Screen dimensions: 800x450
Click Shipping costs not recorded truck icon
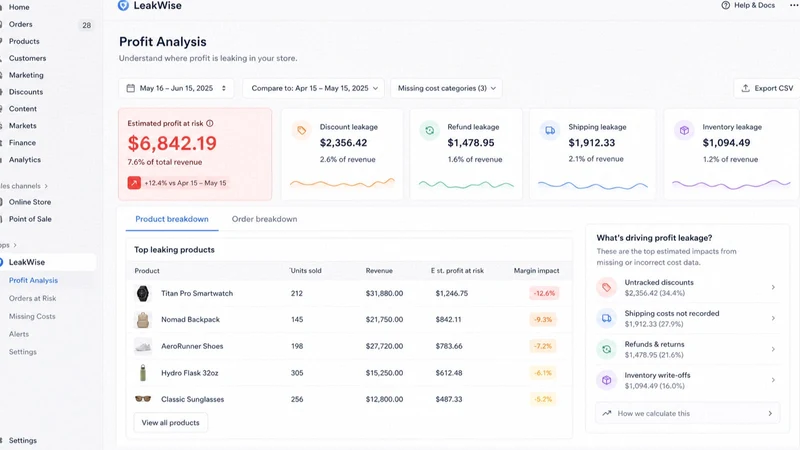click(x=606, y=318)
